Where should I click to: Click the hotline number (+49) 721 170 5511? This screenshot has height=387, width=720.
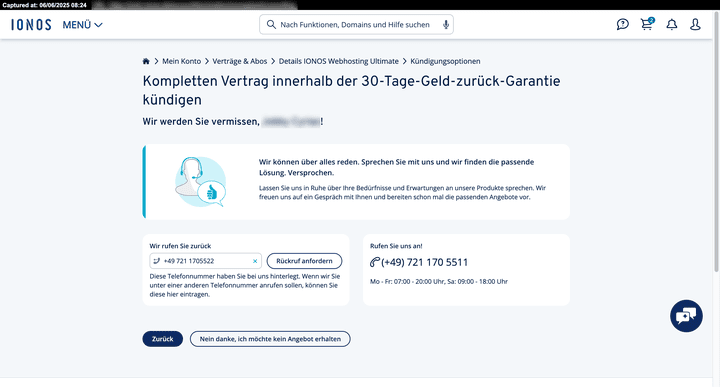[x=424, y=262]
